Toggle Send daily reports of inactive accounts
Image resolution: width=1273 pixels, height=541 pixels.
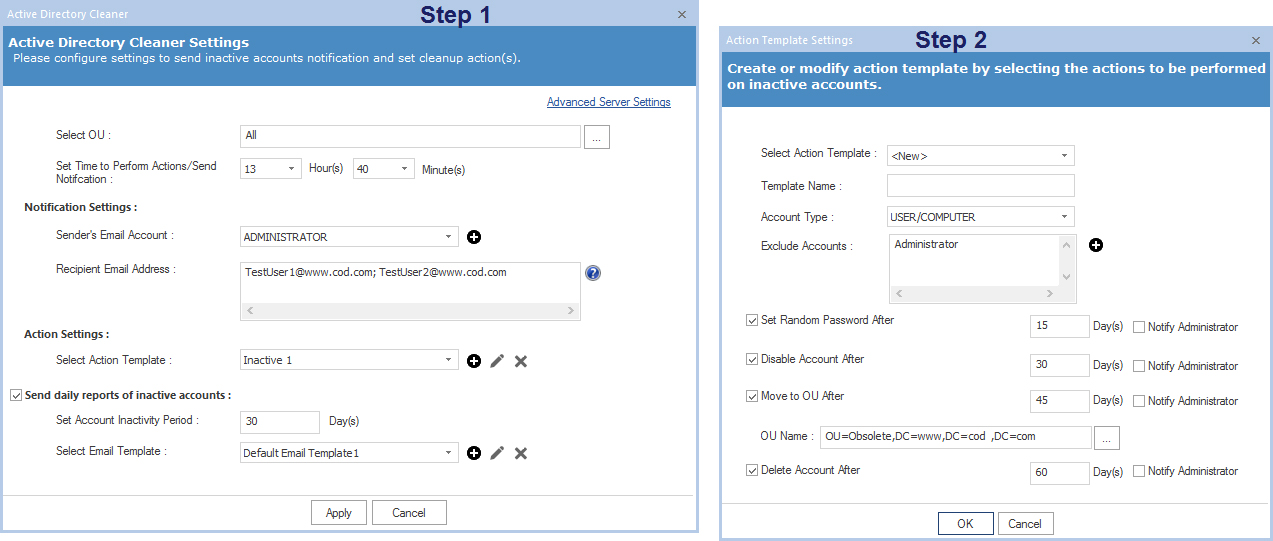tap(16, 395)
